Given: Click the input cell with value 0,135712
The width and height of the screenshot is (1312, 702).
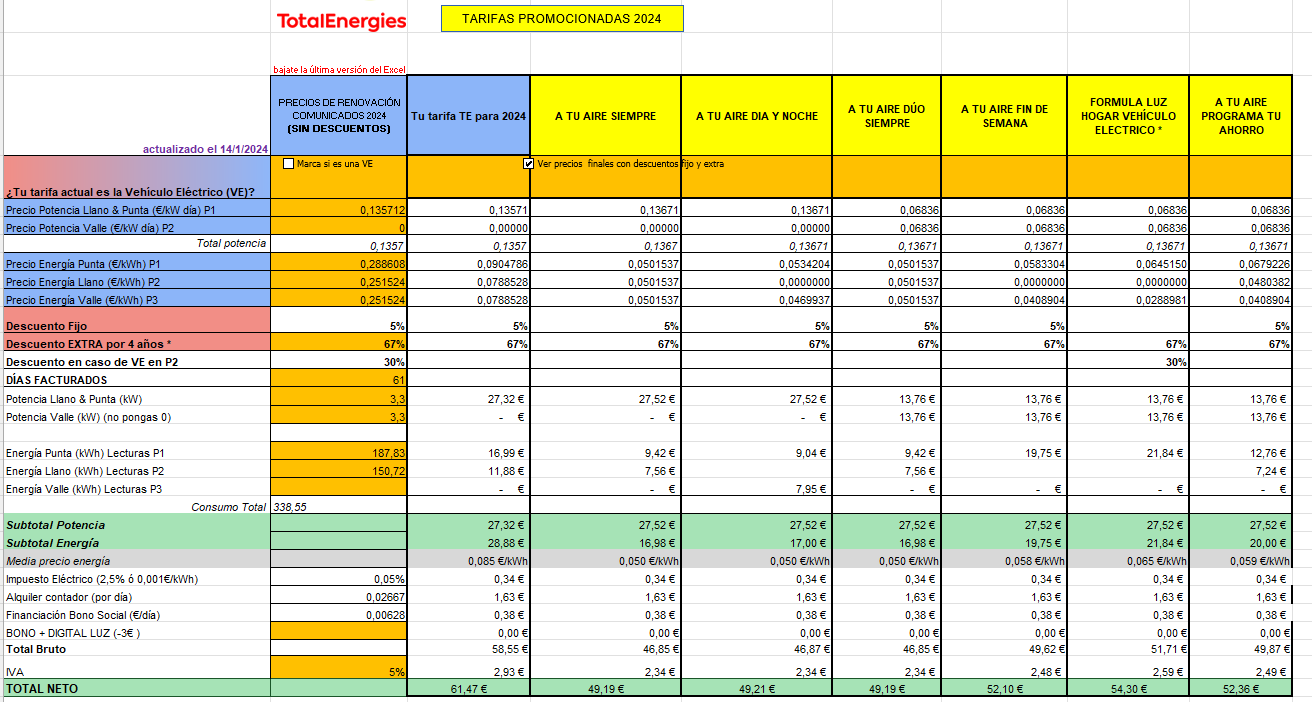Looking at the screenshot, I should [x=339, y=210].
